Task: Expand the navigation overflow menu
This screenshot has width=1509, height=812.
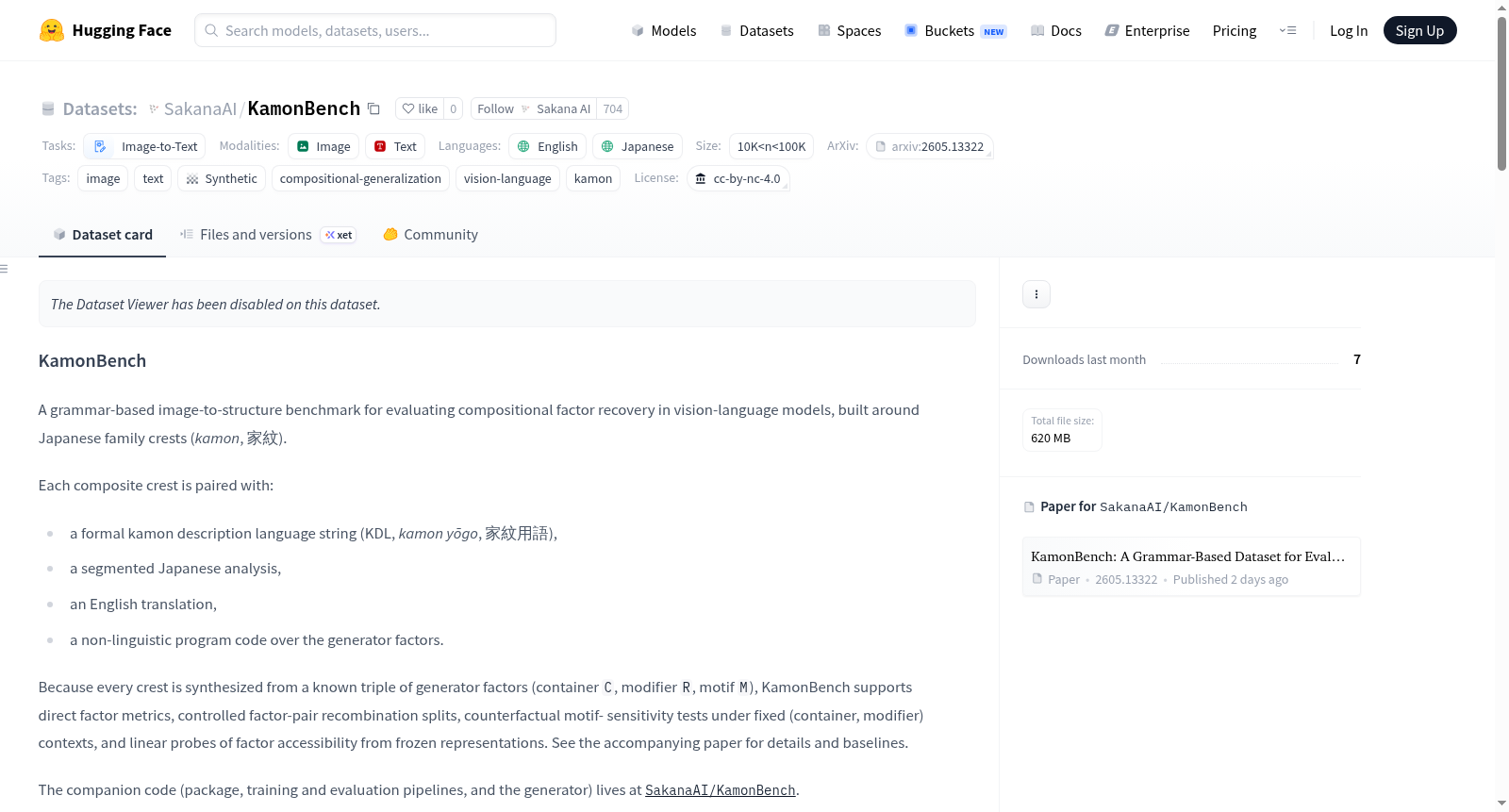Action: 1287,30
